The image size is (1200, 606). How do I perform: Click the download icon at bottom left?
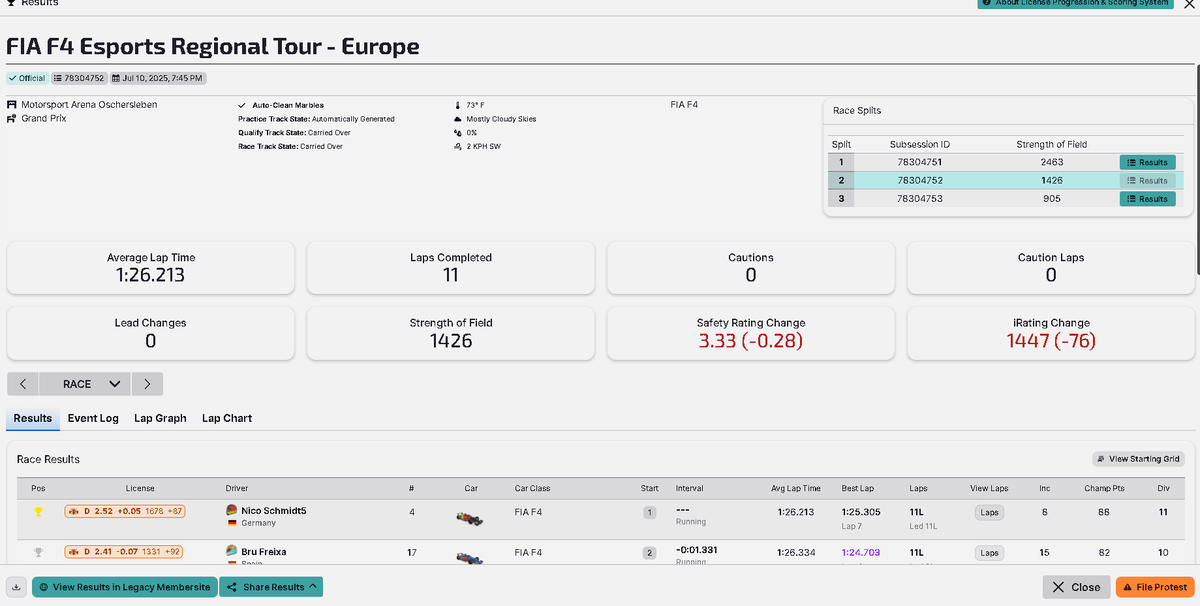pyautogui.click(x=17, y=587)
